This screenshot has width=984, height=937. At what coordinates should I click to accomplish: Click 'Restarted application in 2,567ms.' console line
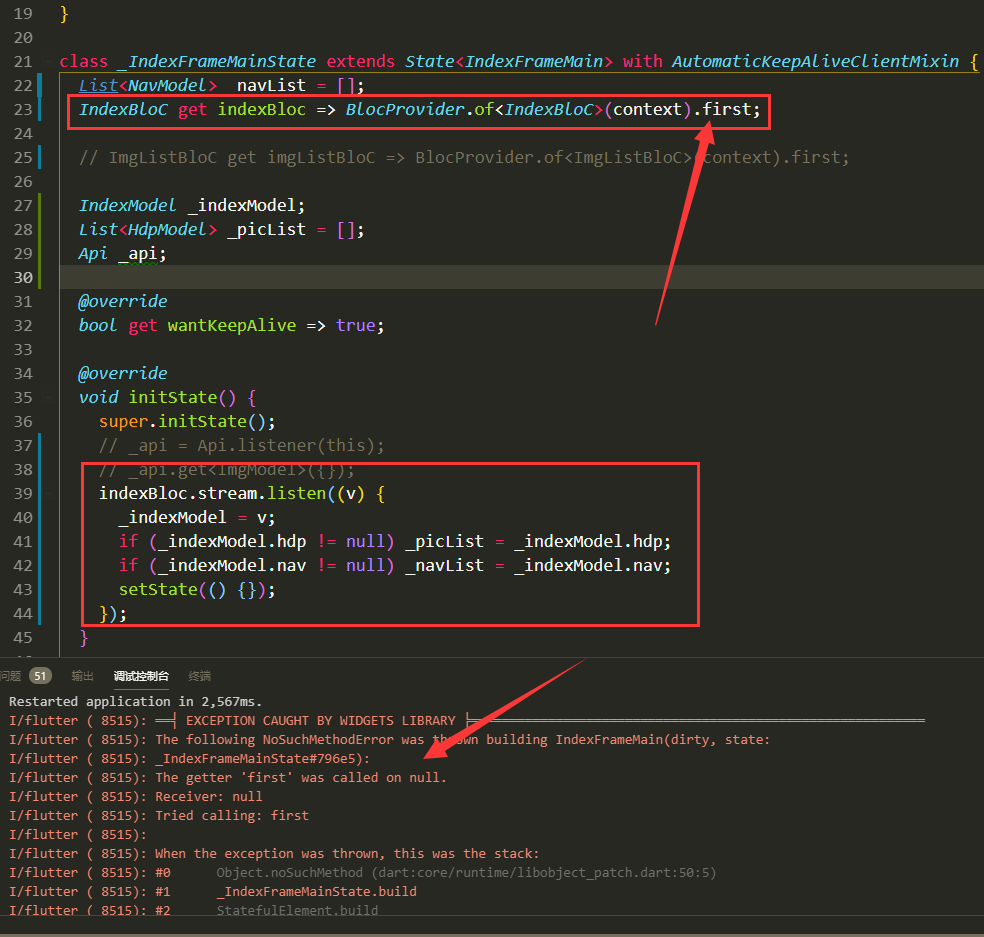(x=136, y=701)
